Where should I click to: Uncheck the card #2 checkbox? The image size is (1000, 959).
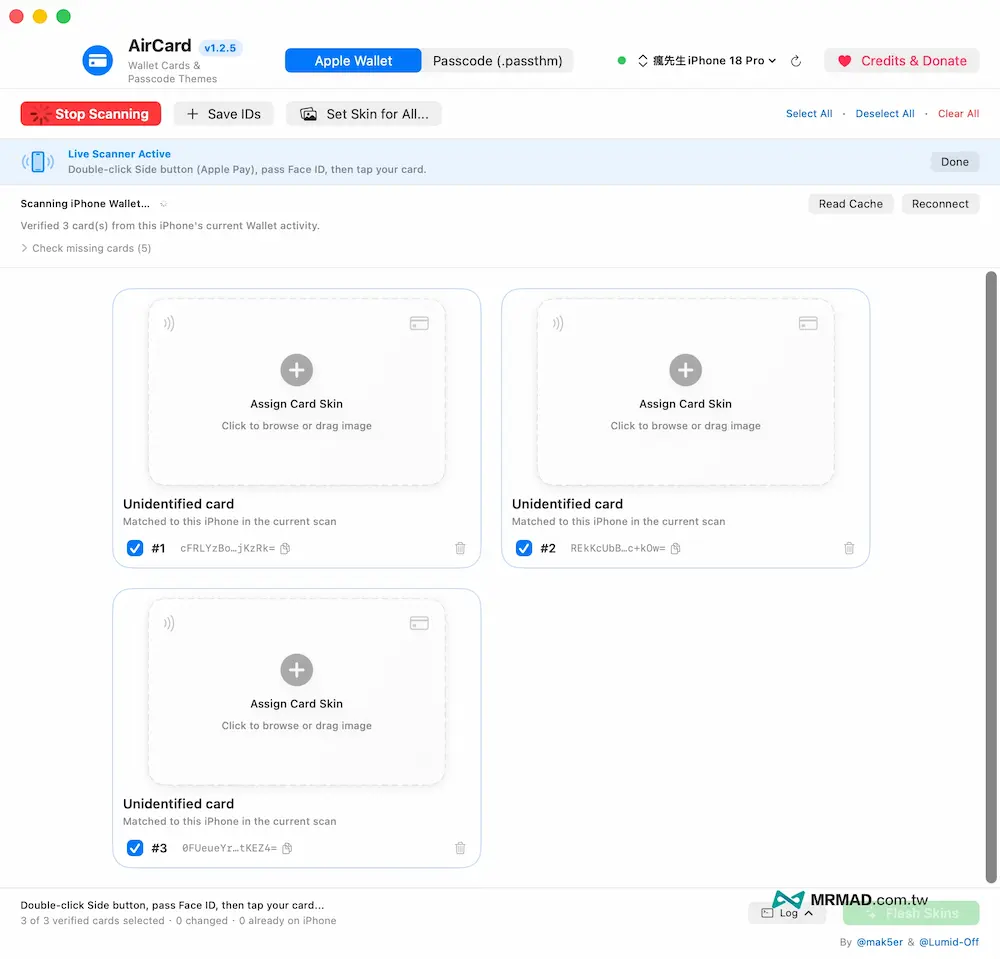pos(524,548)
